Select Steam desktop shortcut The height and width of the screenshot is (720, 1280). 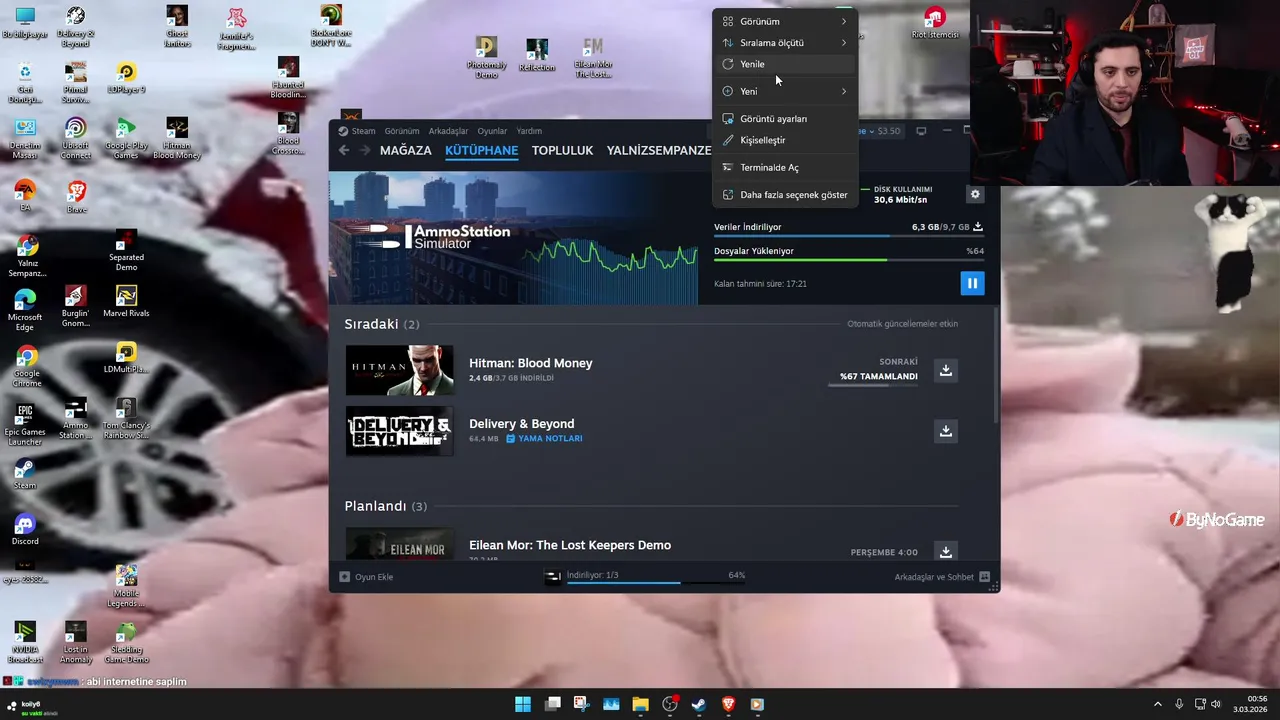pyautogui.click(x=25, y=474)
